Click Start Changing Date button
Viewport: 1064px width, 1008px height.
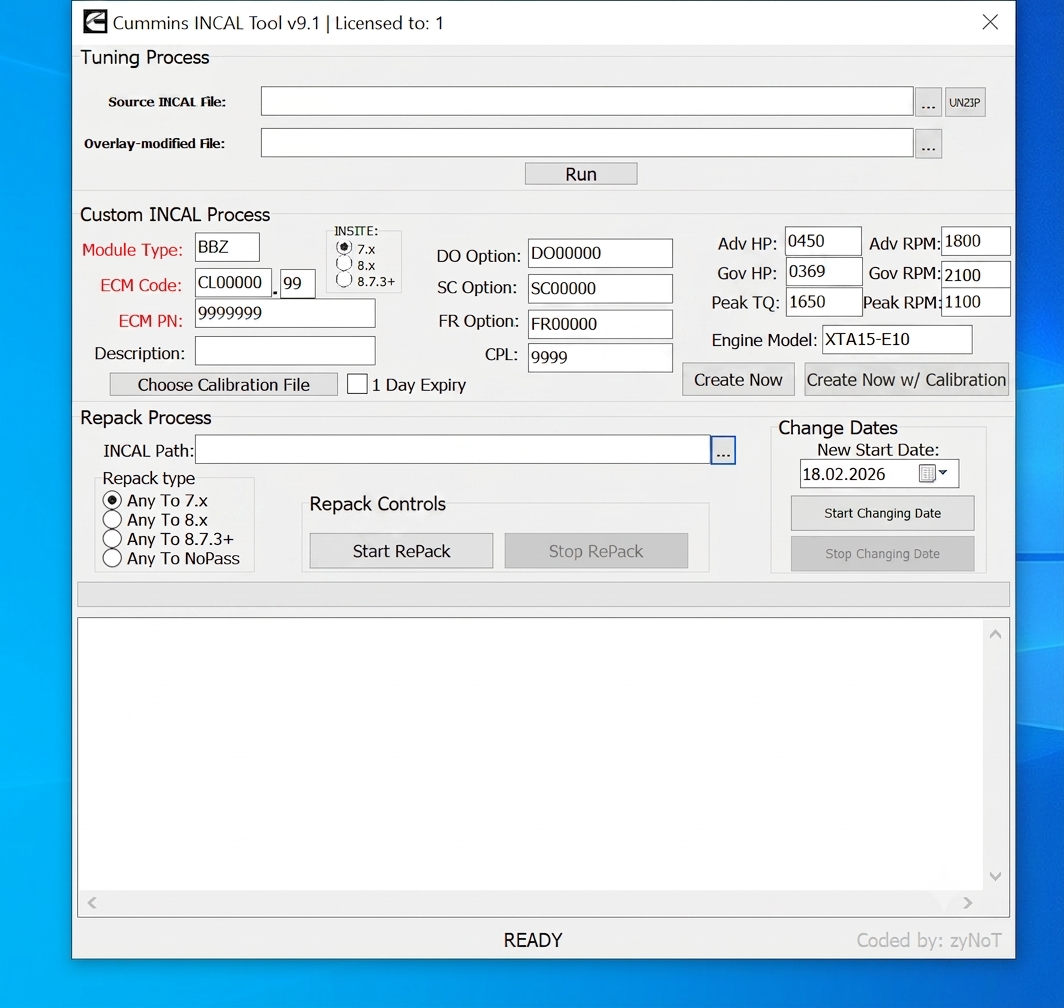[x=882, y=513]
